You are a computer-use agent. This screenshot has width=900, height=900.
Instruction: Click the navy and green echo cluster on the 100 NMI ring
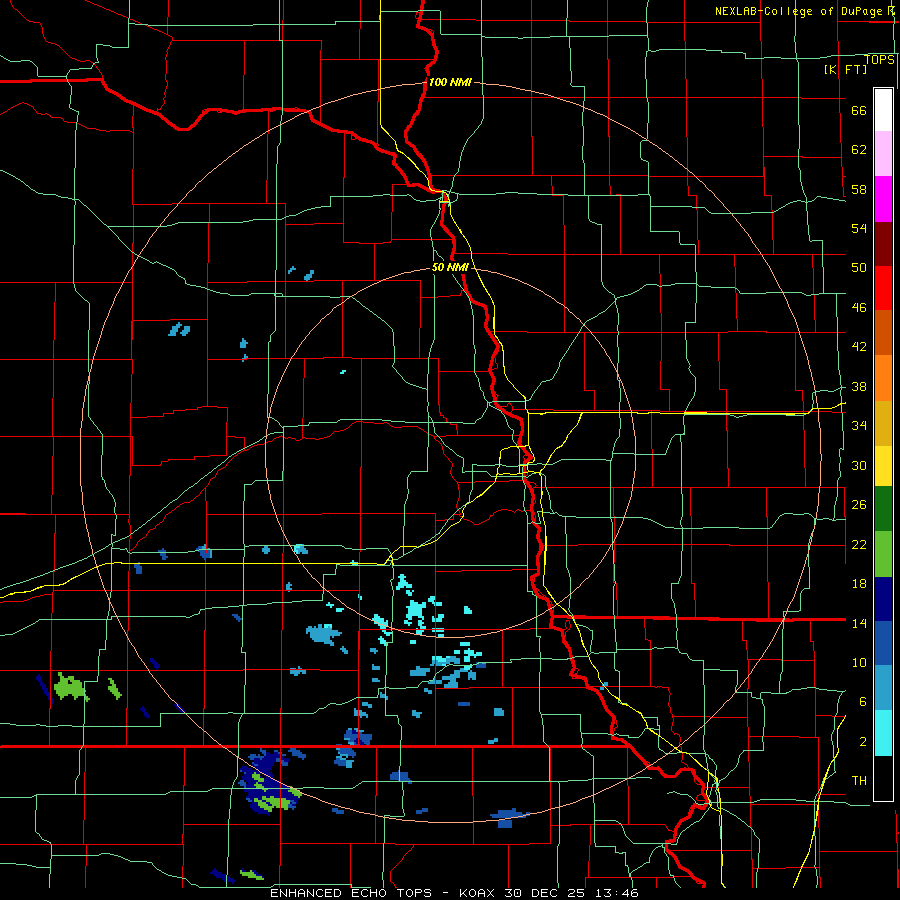pyautogui.click(x=269, y=782)
